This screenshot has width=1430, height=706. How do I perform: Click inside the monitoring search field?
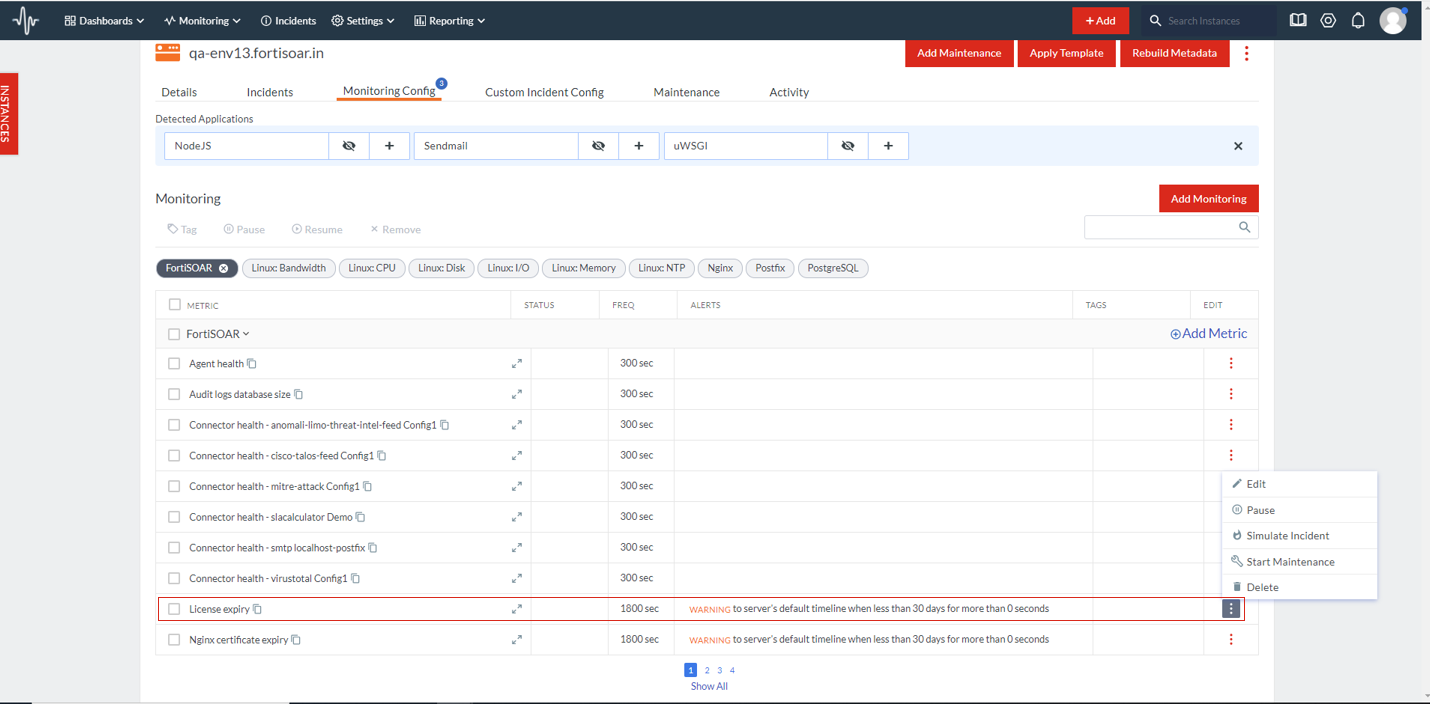click(x=1160, y=227)
